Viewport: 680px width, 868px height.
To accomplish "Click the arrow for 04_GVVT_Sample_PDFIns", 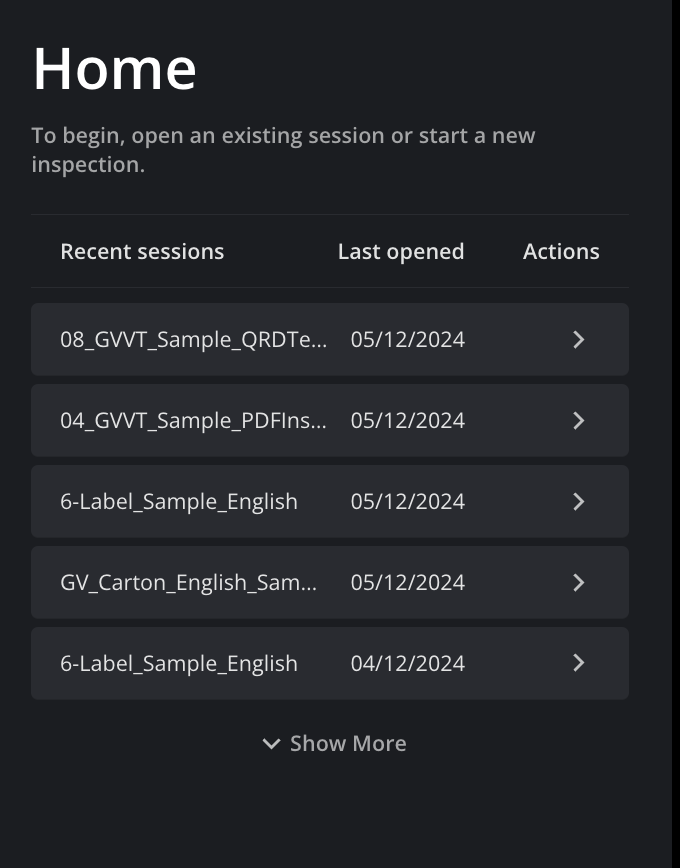I will click(579, 420).
